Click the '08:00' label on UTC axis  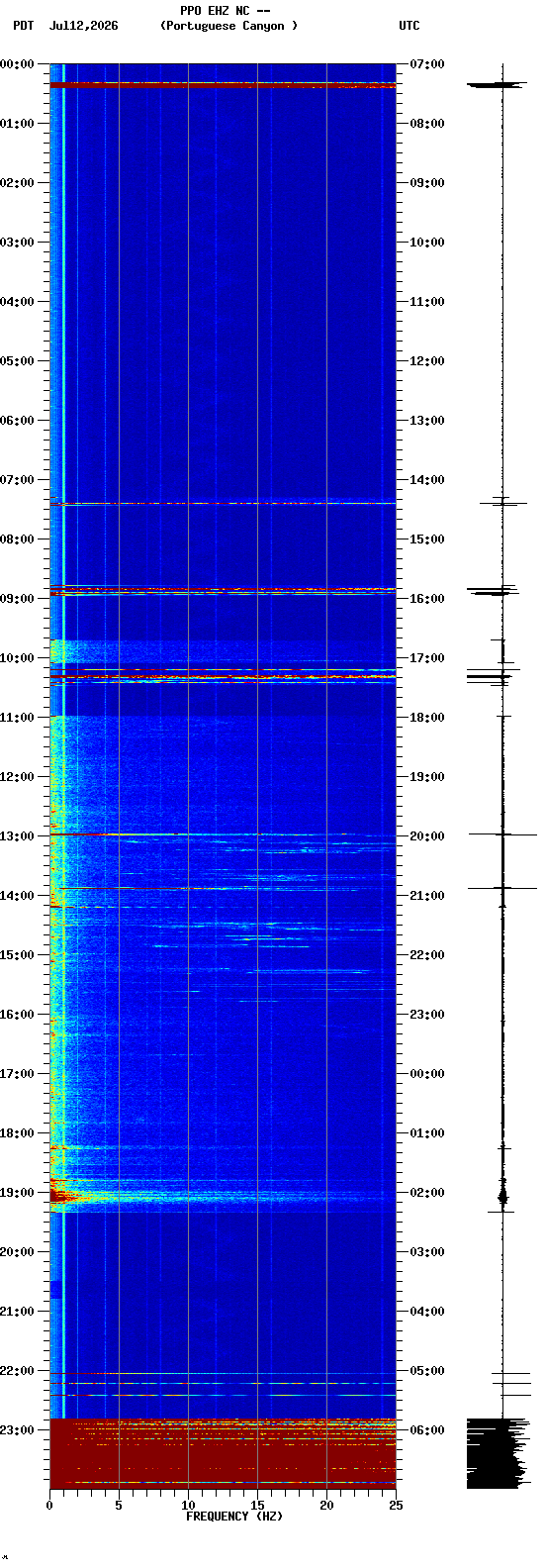427,124
